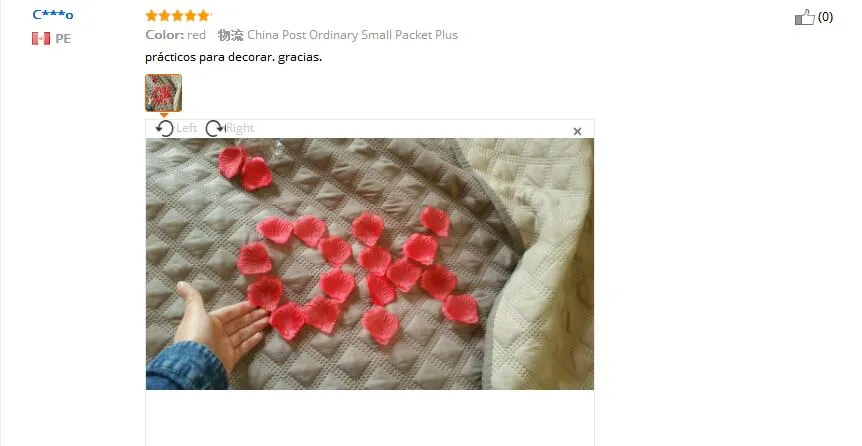Give the review a thumbs up
The height and width of the screenshot is (446, 862).
coord(804,17)
